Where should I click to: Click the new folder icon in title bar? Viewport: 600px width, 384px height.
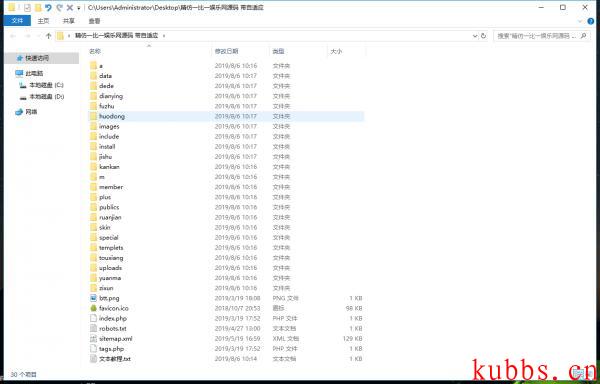tap(38, 7)
